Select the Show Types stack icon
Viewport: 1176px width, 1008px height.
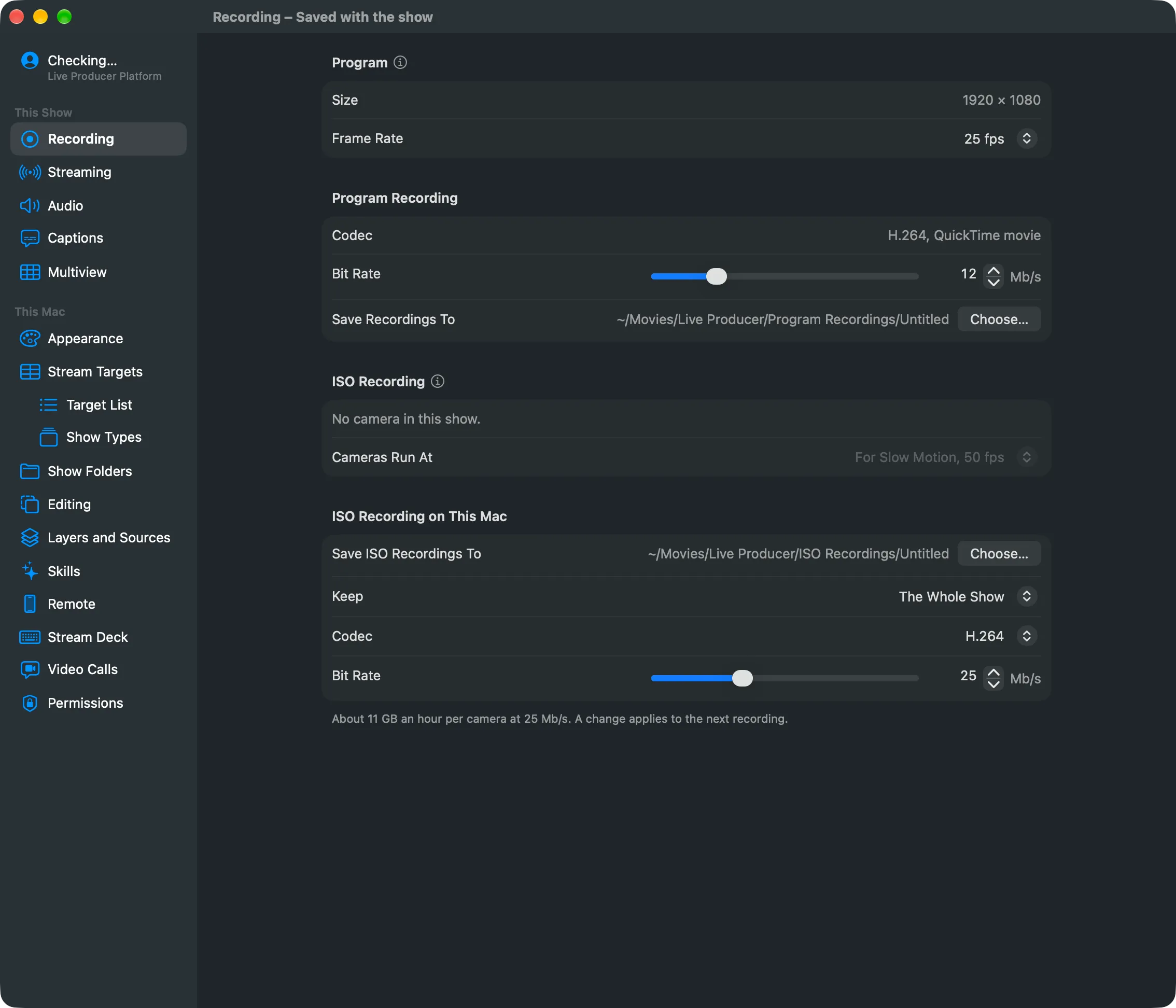tap(48, 437)
